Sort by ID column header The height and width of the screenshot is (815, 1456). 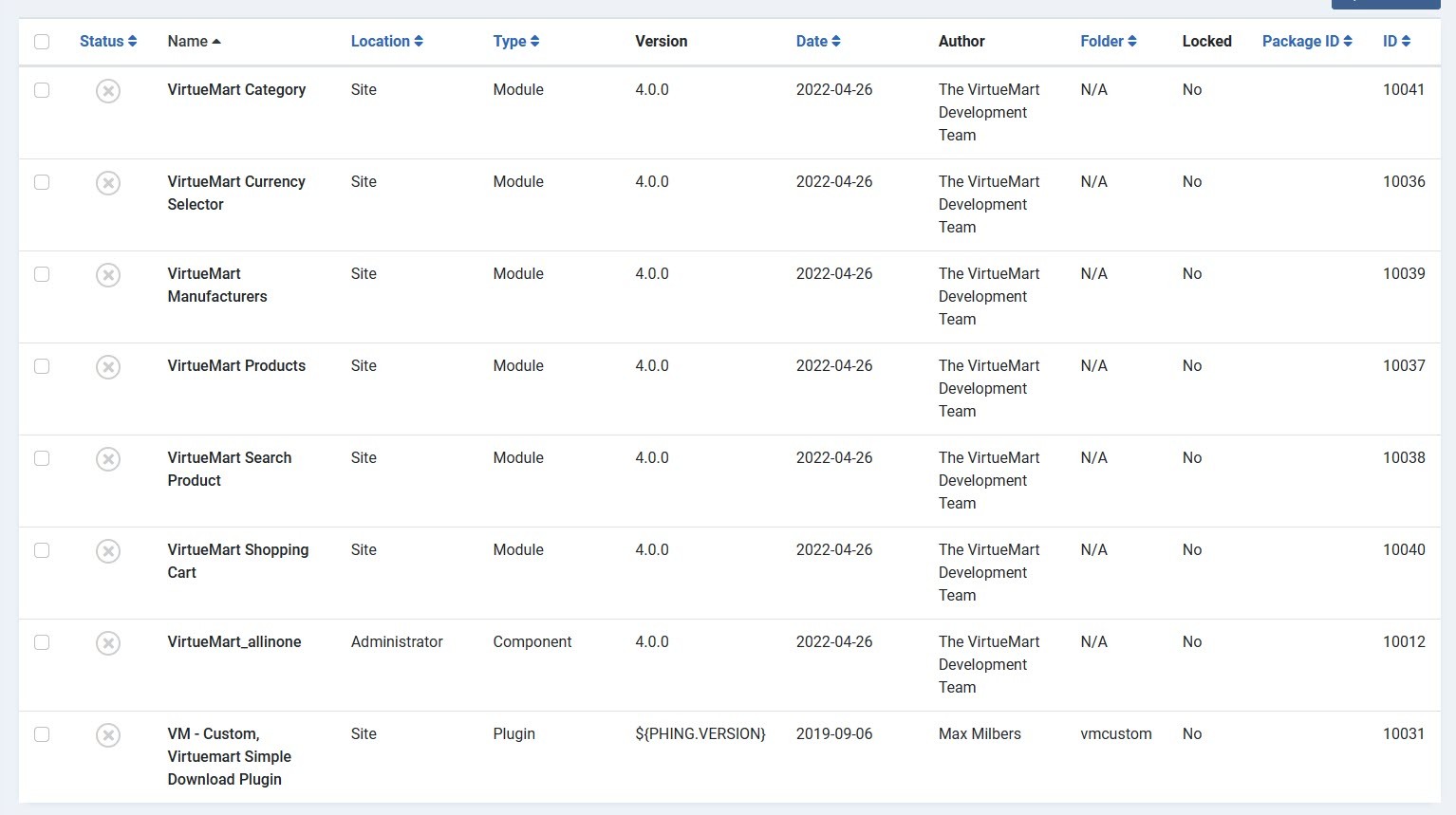tap(1396, 42)
